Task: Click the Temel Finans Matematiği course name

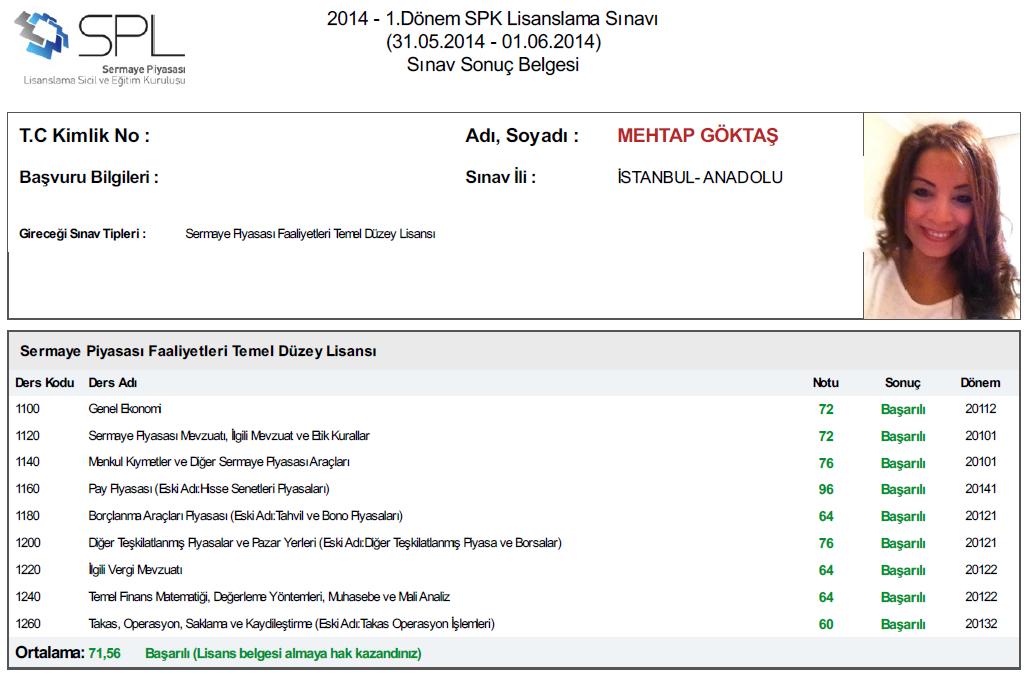Action: click(x=269, y=596)
